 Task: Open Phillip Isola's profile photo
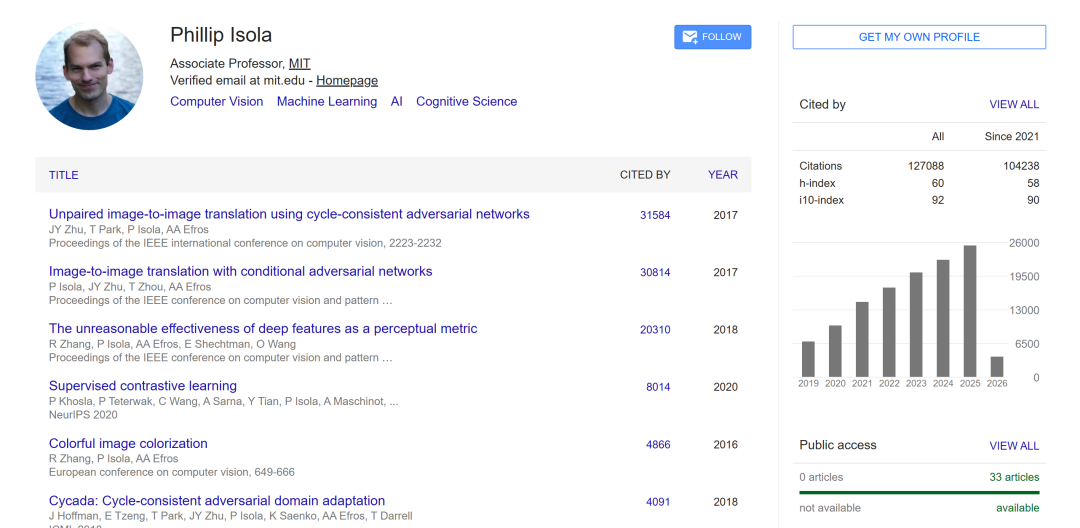click(89, 76)
